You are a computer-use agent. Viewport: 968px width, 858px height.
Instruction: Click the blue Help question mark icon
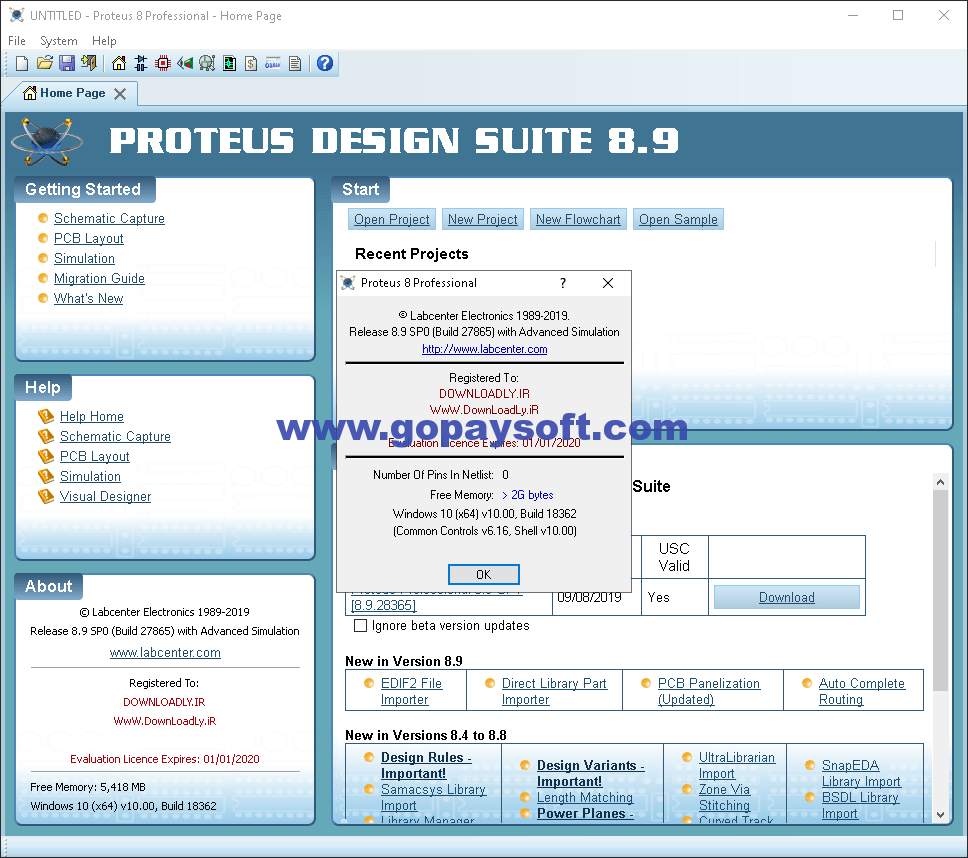pyautogui.click(x=325, y=63)
